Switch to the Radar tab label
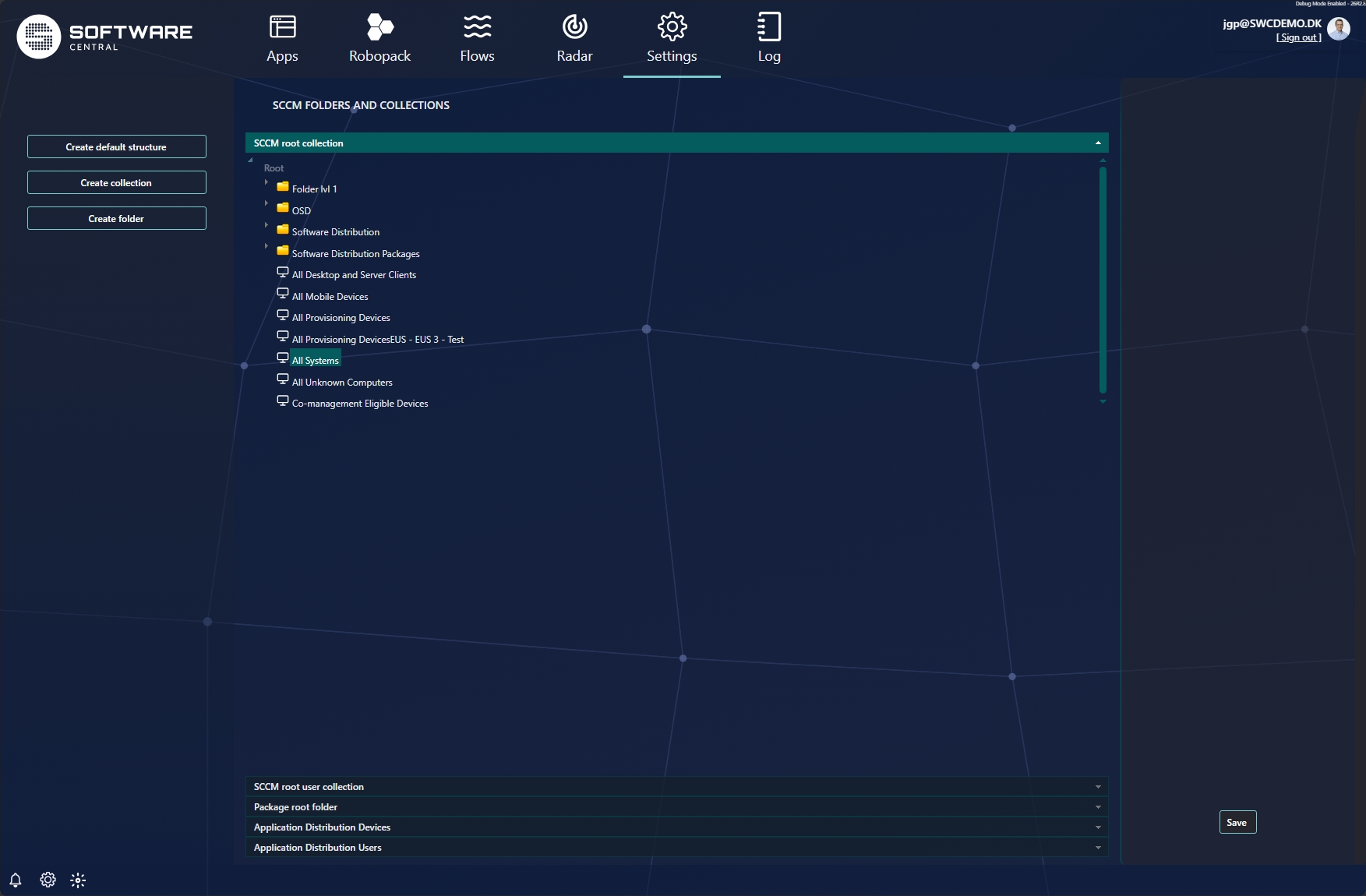1366x896 pixels. tap(574, 56)
